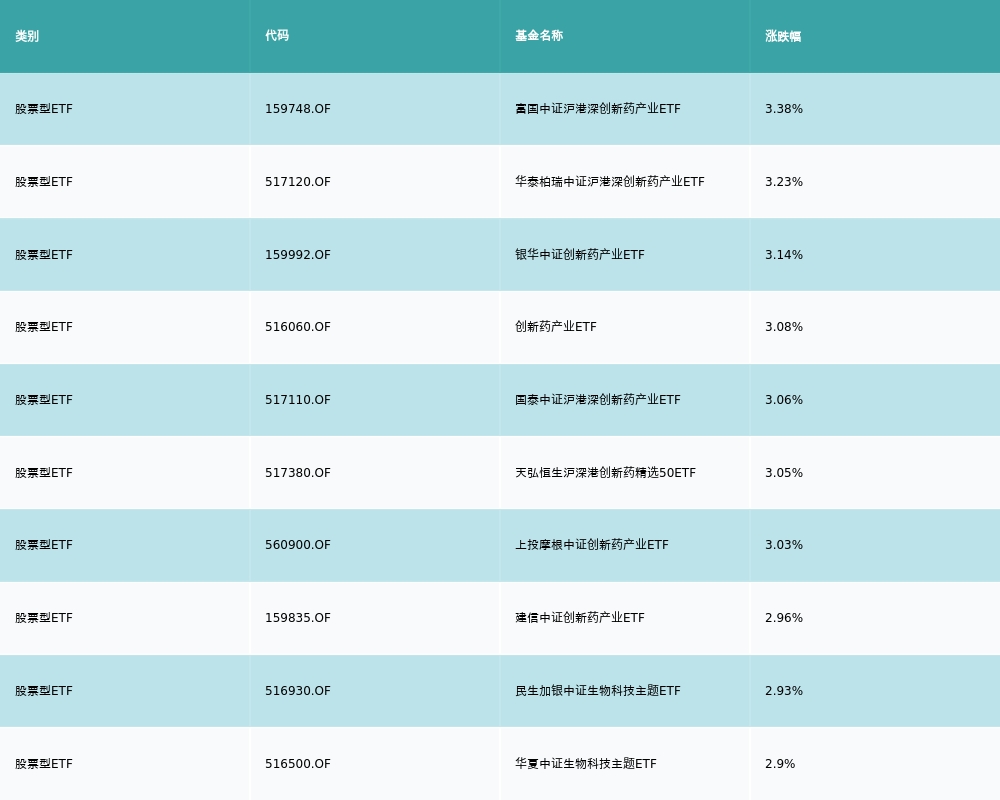Click the 3.23% change value
Viewport: 1000px width, 800px height.
[x=784, y=182]
